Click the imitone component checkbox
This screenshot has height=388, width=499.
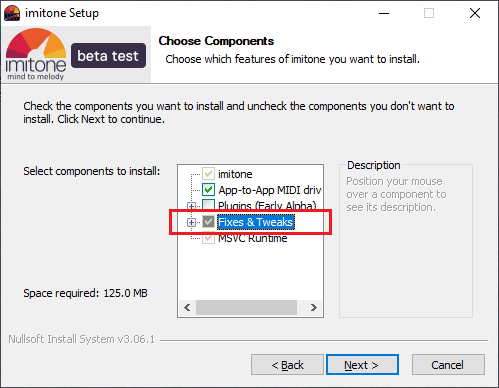coord(209,174)
